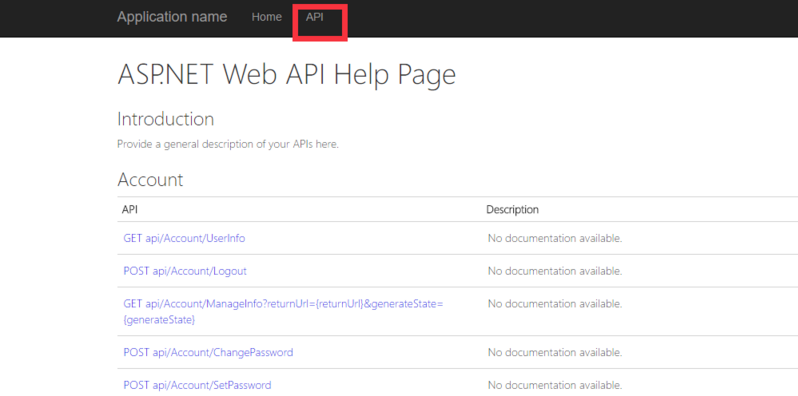Click the description cell for ChangePassword row

click(555, 352)
